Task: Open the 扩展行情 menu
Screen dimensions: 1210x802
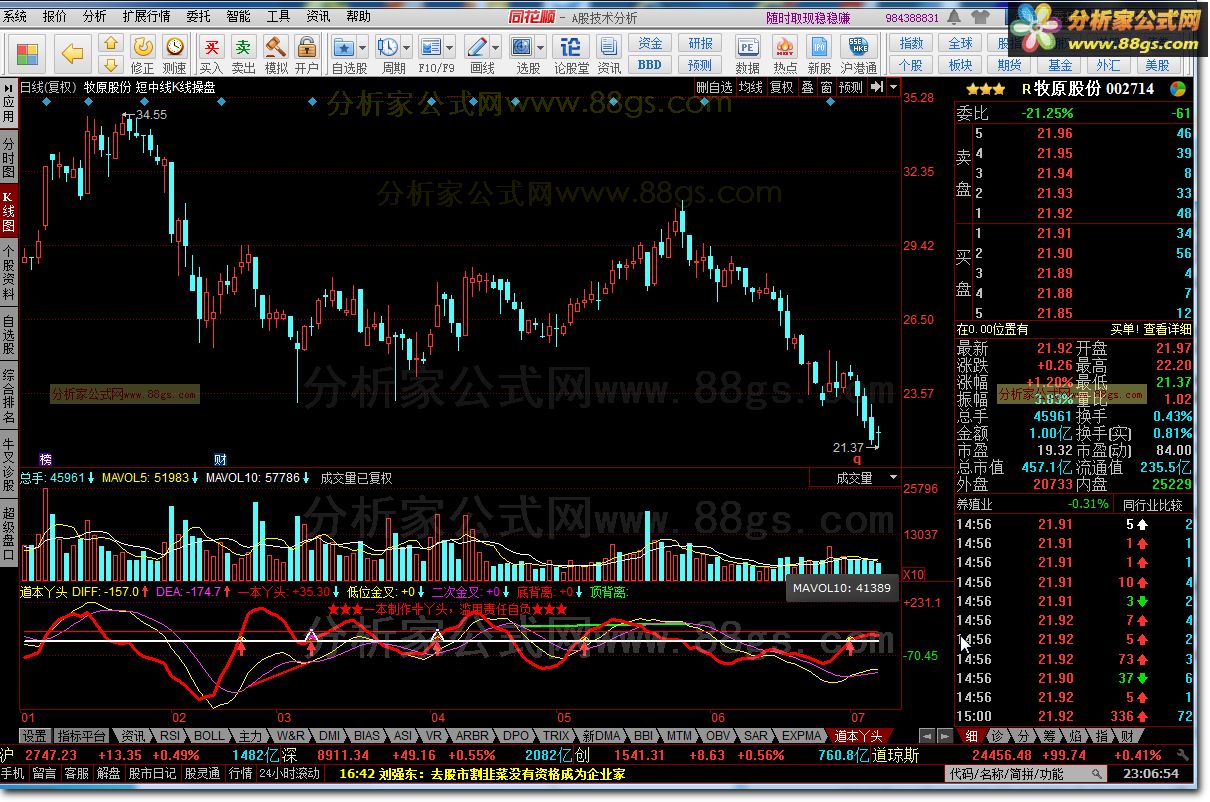Action: click(x=146, y=17)
